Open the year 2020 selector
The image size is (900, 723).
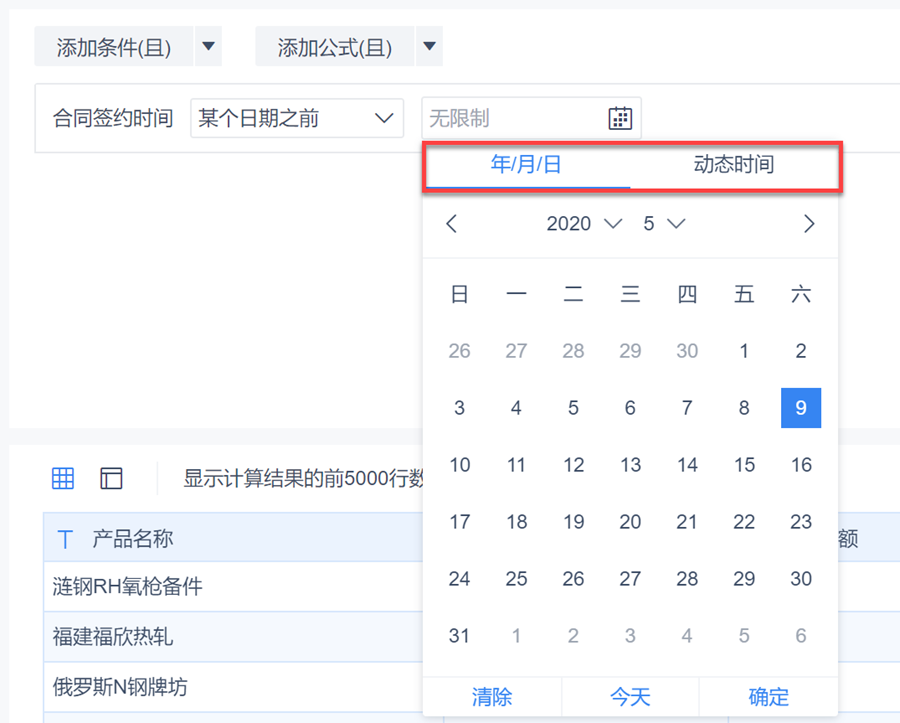pyautogui.click(x=584, y=224)
